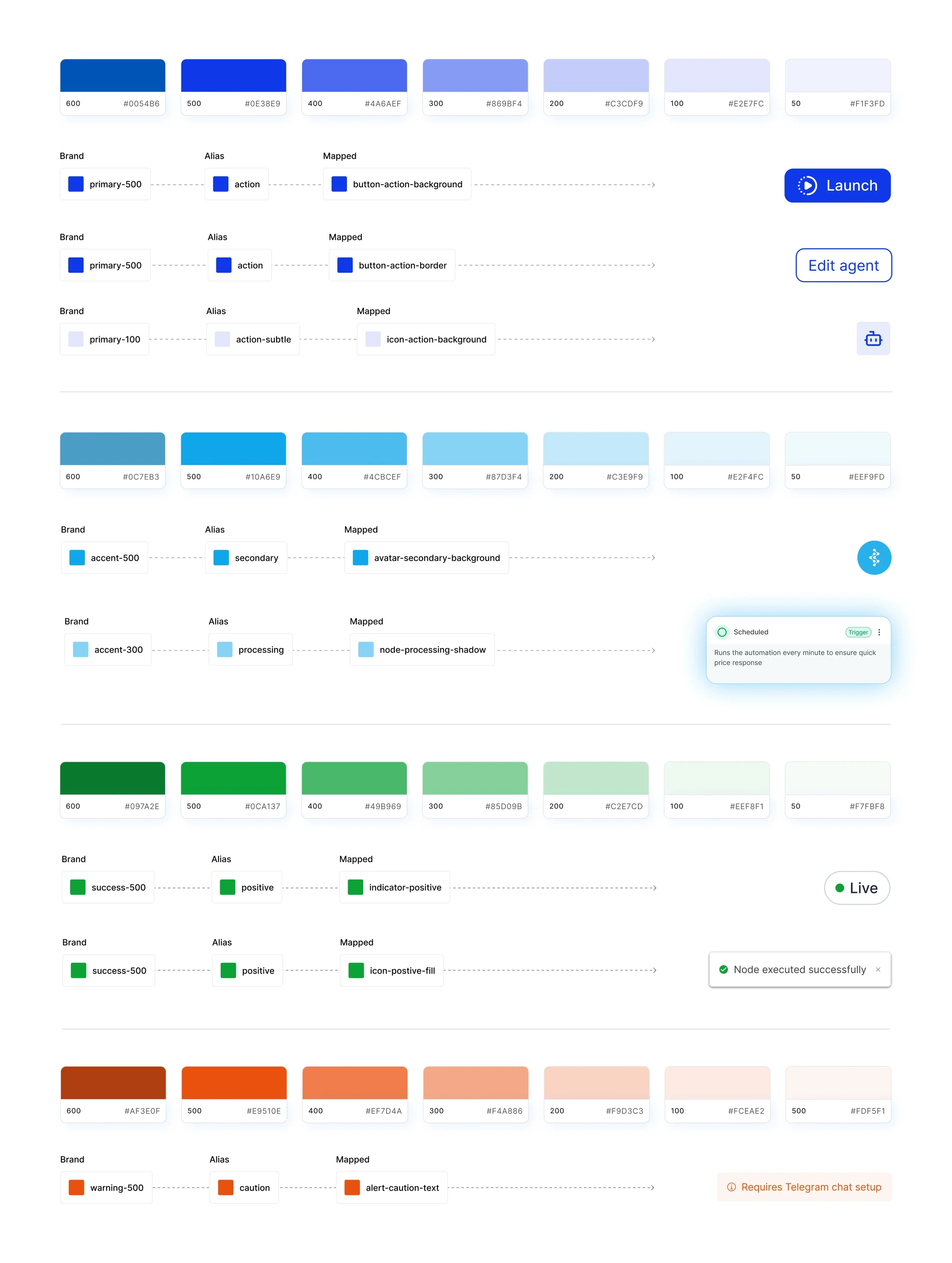Screen dimensions: 952x1263
Task: Click the action-subtle alias token chip
Action: click(x=253, y=339)
